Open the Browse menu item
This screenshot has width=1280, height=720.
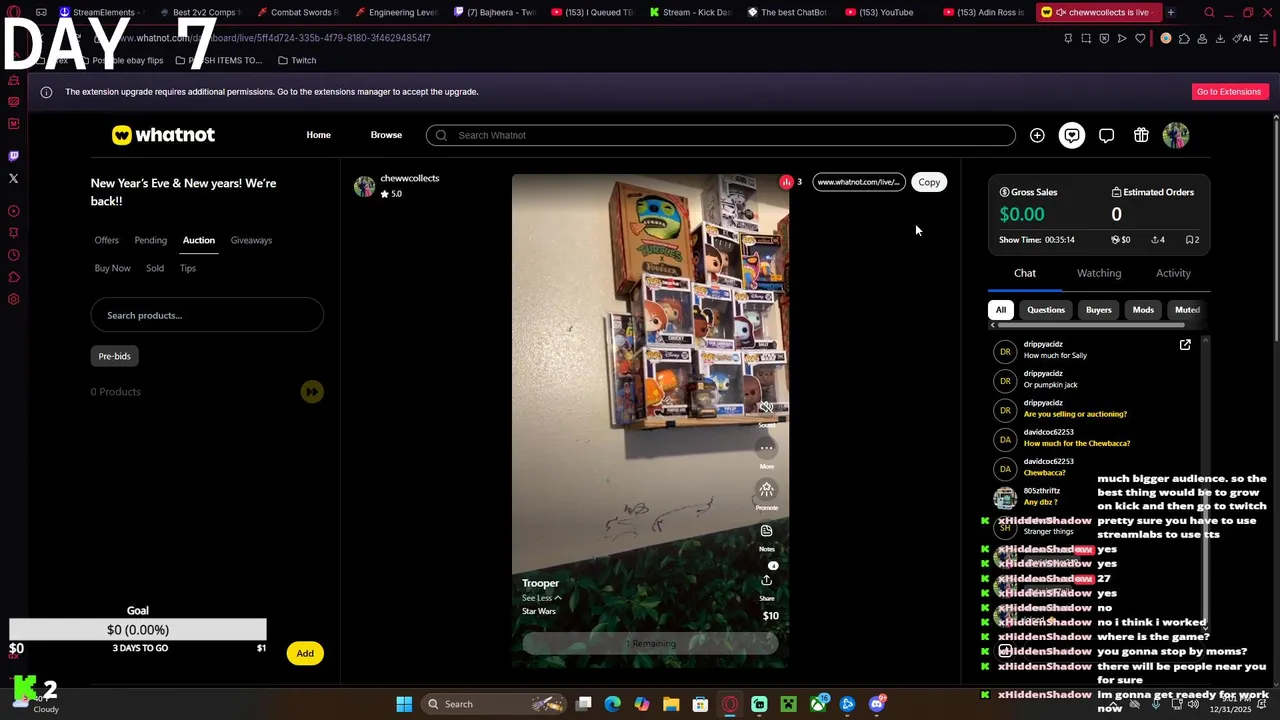pos(386,135)
